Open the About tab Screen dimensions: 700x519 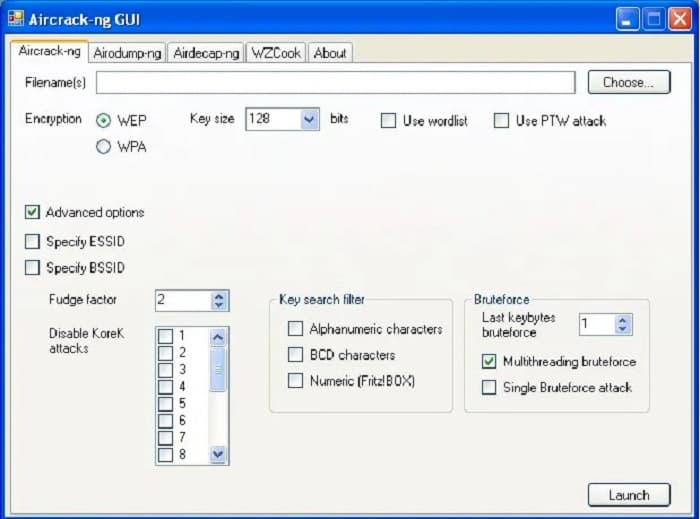coord(330,53)
